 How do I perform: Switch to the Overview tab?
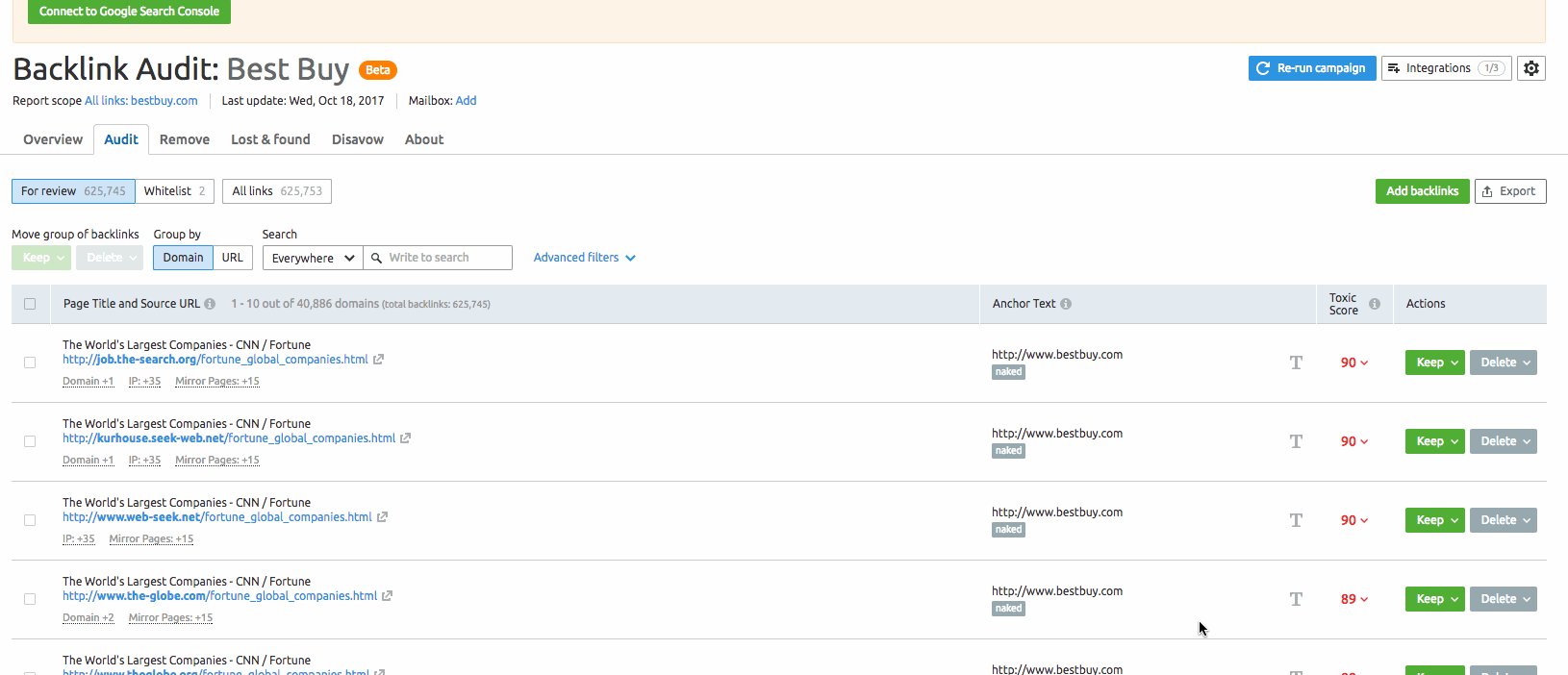(53, 139)
